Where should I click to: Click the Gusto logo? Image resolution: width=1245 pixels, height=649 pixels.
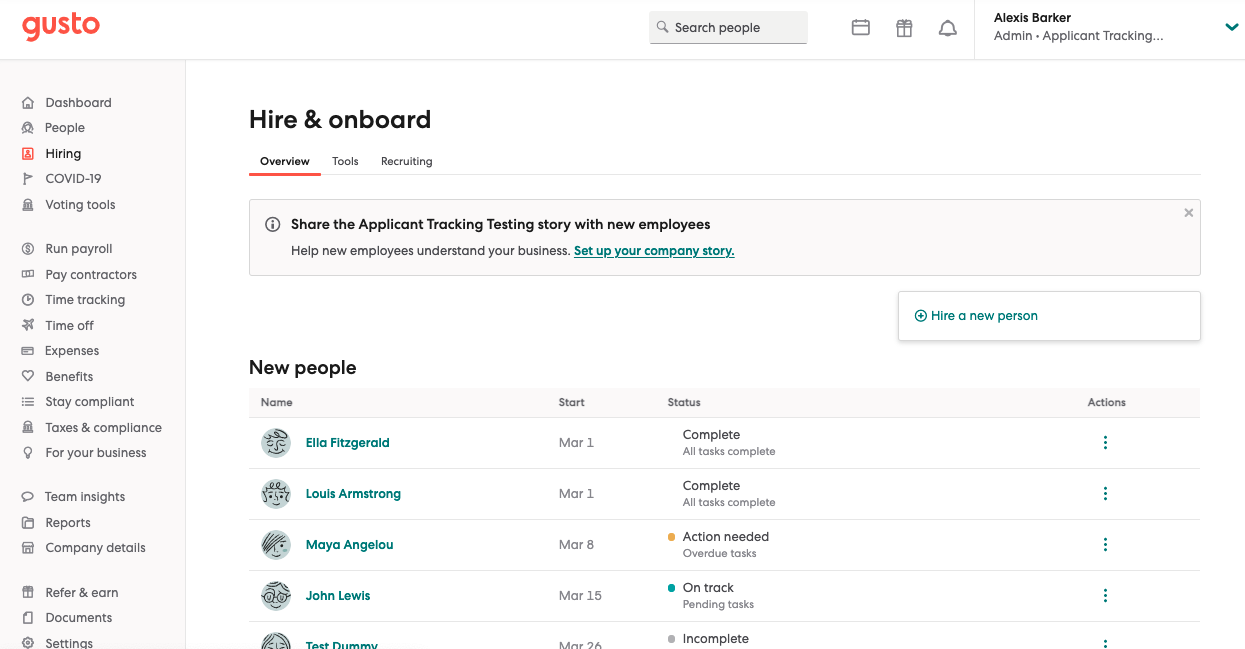tap(61, 26)
